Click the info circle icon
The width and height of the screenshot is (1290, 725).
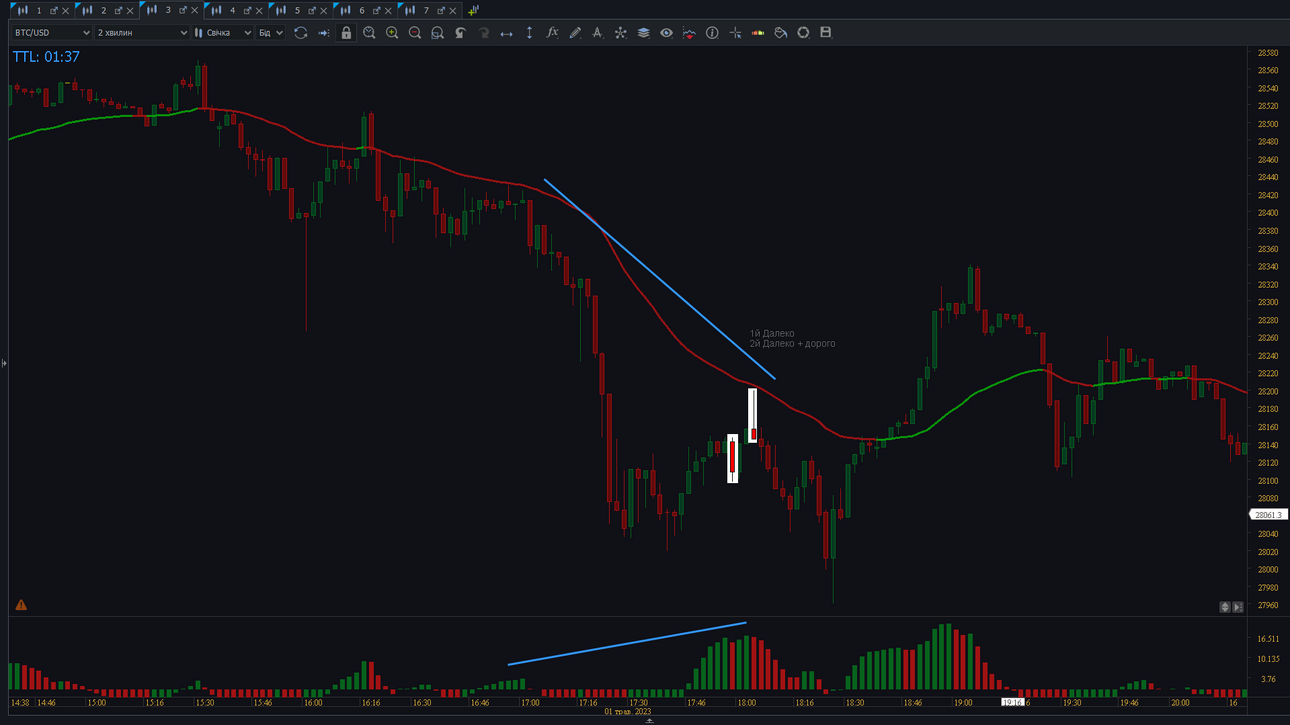[x=712, y=33]
